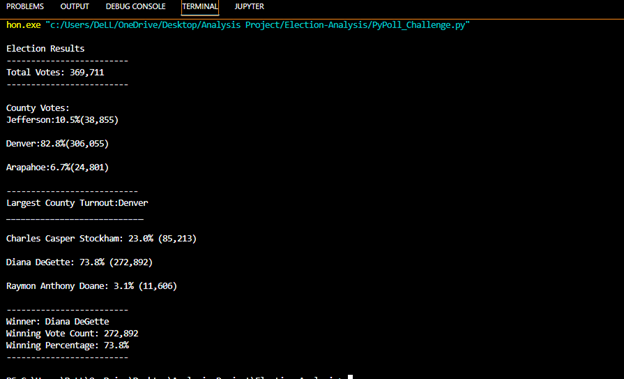The height and width of the screenshot is (379, 624).
Task: Open the JUPYTER tab
Action: (x=249, y=6)
